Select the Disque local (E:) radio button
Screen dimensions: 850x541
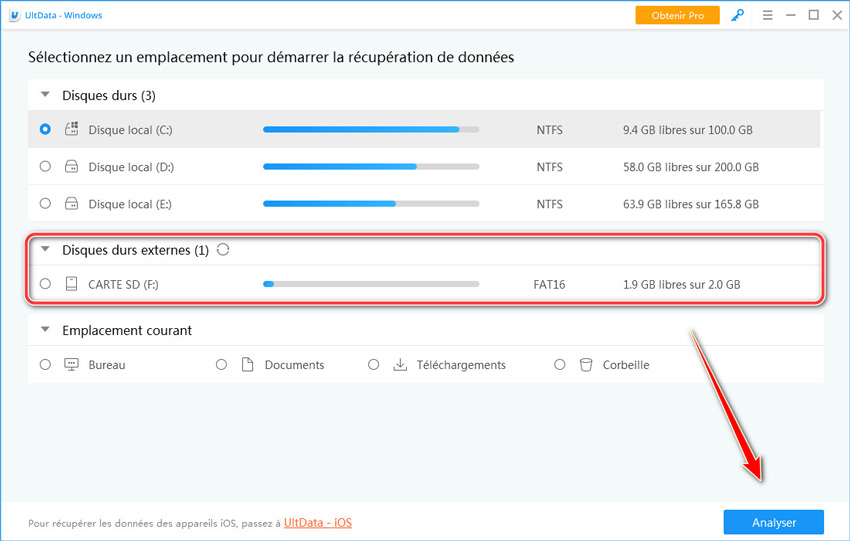coord(45,204)
